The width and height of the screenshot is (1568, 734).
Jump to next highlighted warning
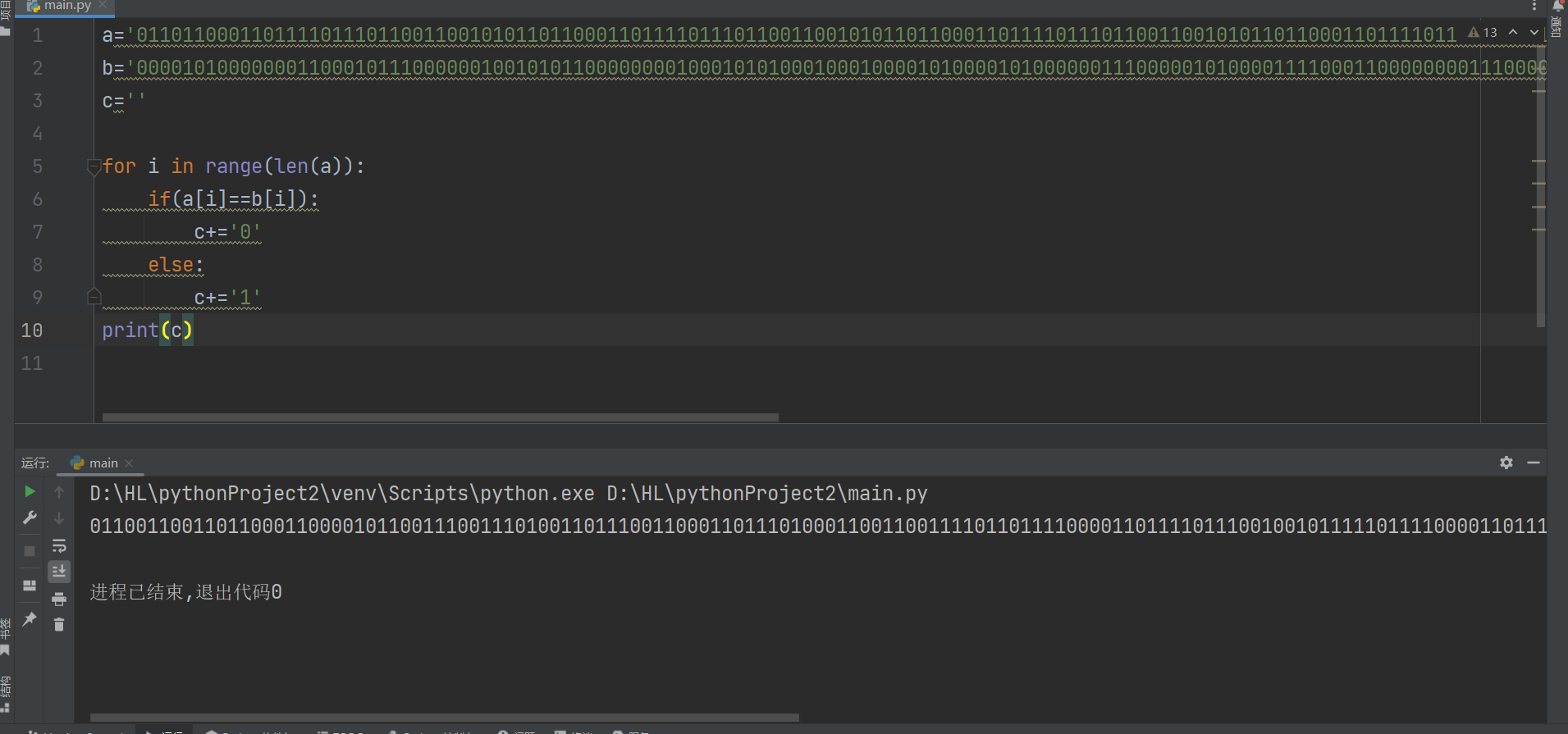[1534, 32]
